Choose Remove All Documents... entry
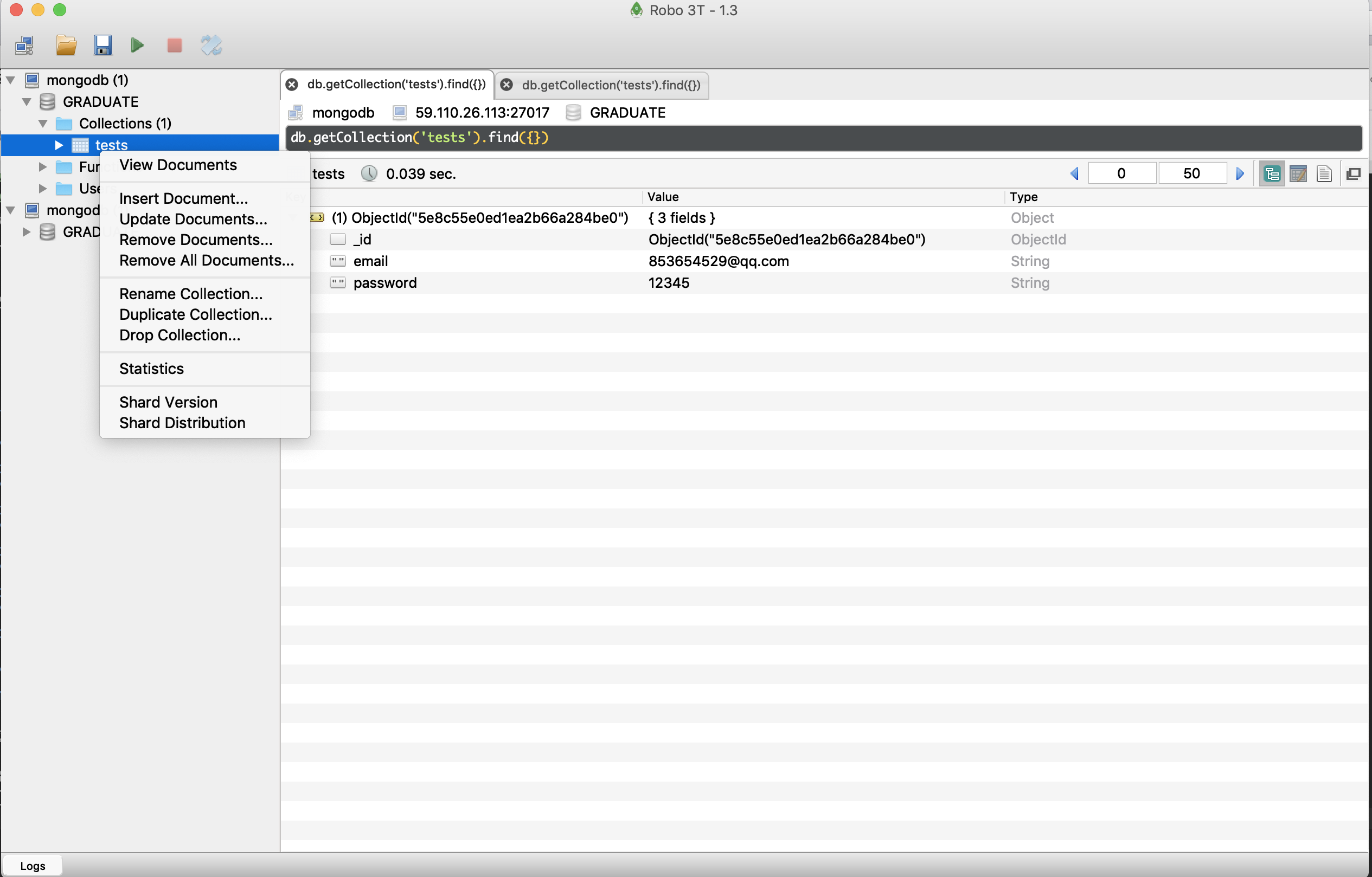The image size is (1372, 877). click(x=204, y=260)
